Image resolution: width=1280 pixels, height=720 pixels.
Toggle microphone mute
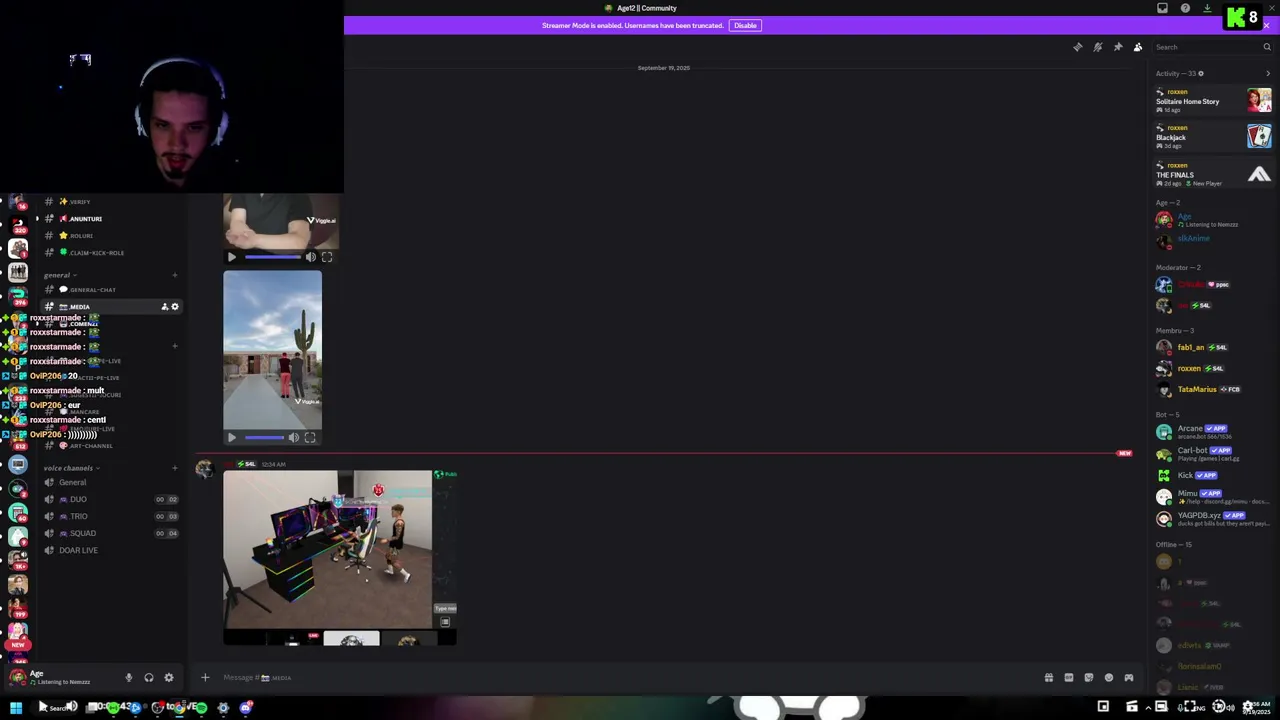click(128, 678)
